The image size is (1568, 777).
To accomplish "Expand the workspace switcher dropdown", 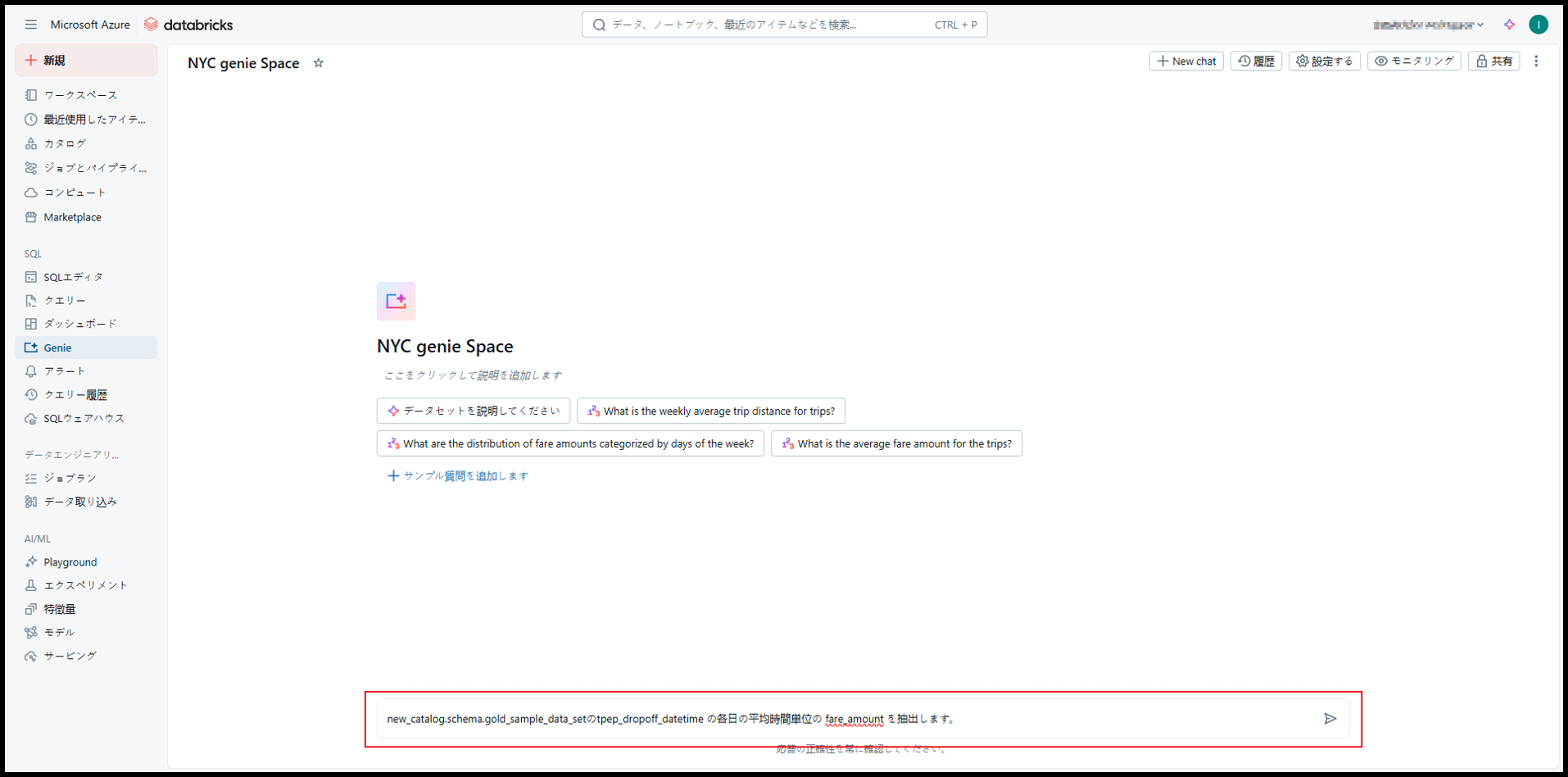I will point(1429,25).
